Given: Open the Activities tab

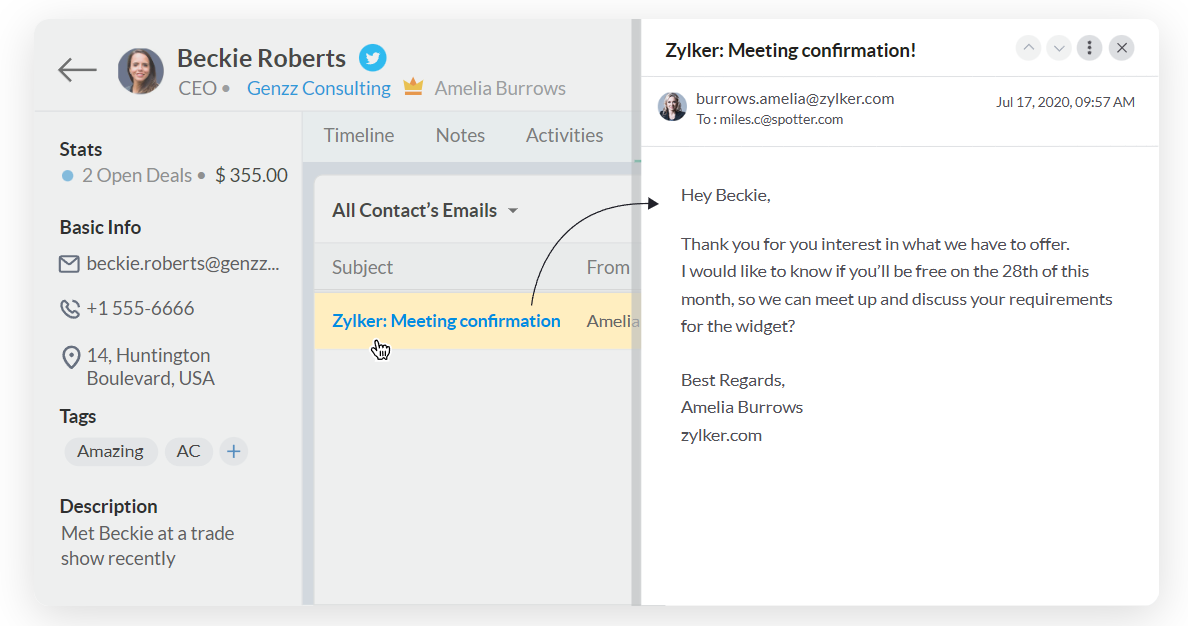Looking at the screenshot, I should pyautogui.click(x=564, y=136).
